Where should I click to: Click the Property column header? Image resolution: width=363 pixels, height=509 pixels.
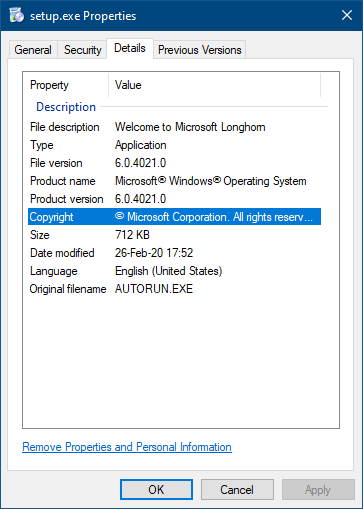49,85
